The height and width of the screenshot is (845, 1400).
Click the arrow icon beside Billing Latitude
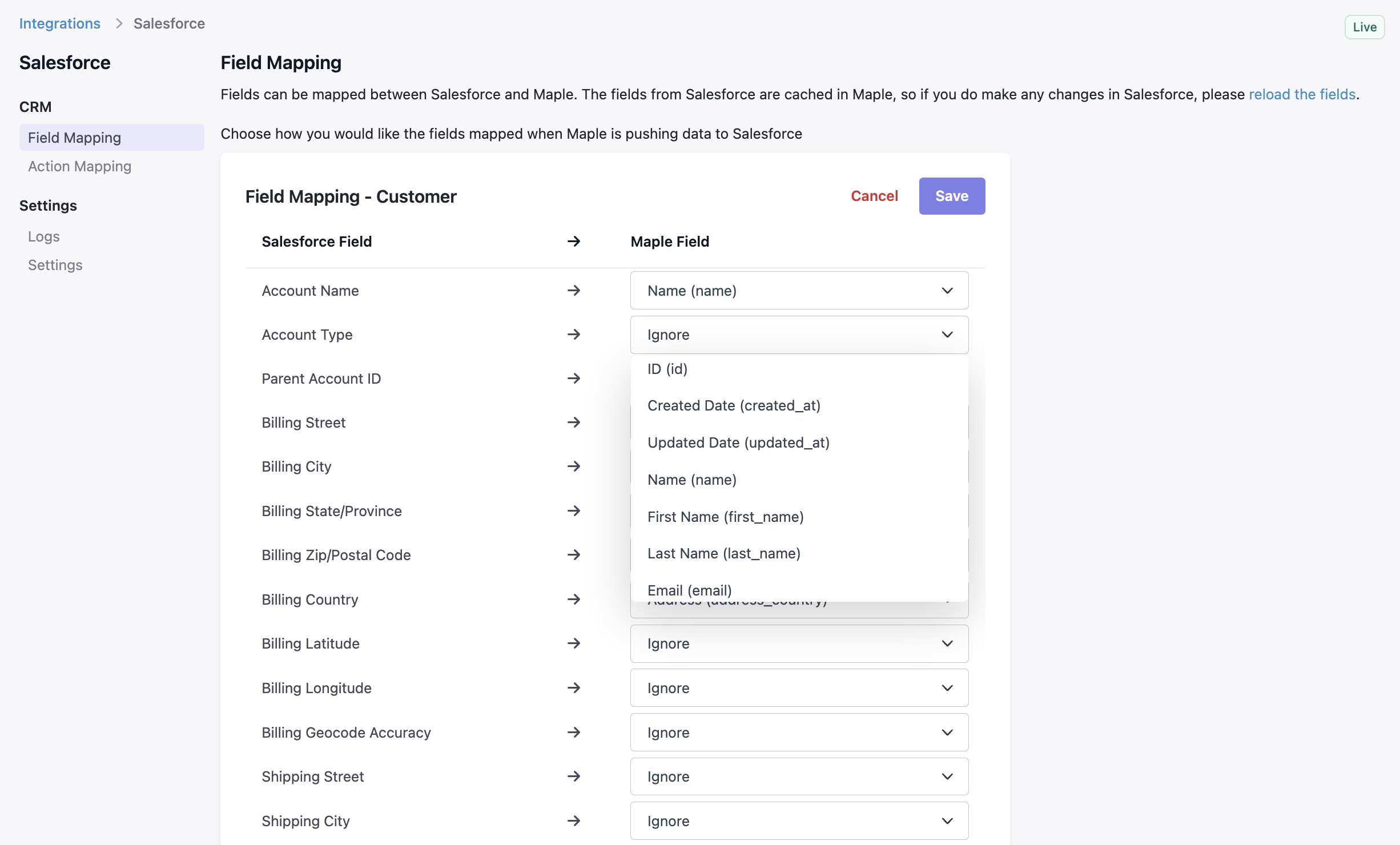point(573,643)
